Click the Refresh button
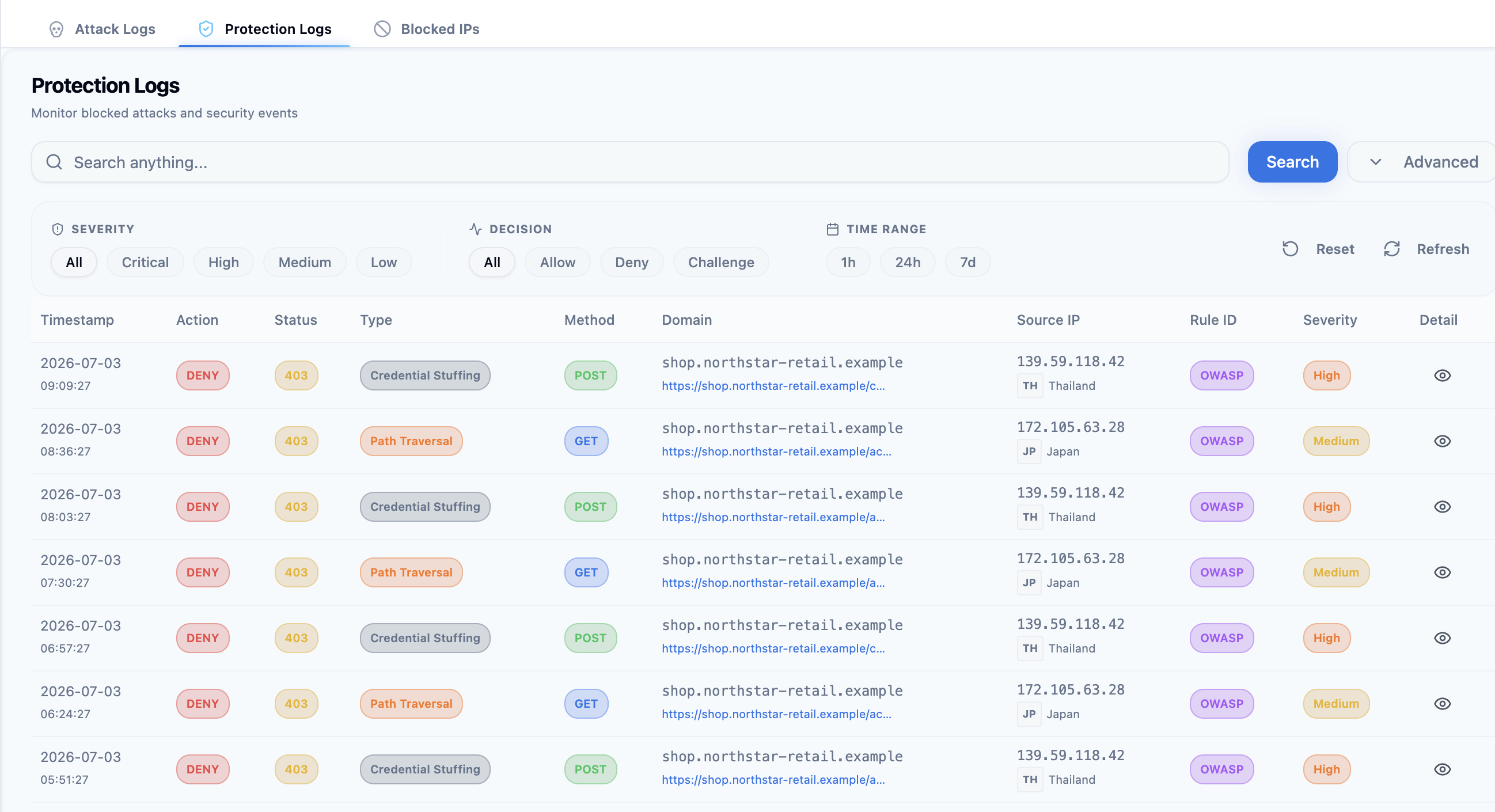 tap(1426, 249)
